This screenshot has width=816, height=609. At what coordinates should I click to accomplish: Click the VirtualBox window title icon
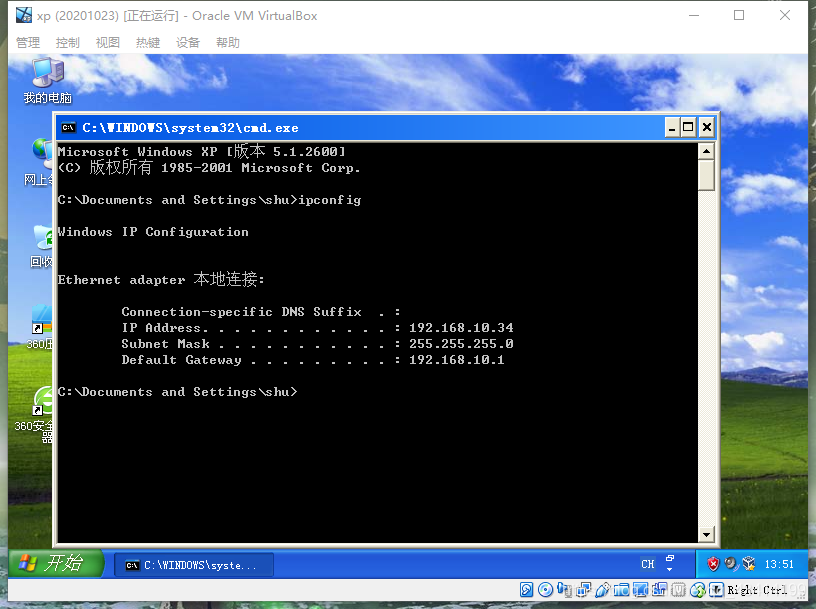(23, 15)
